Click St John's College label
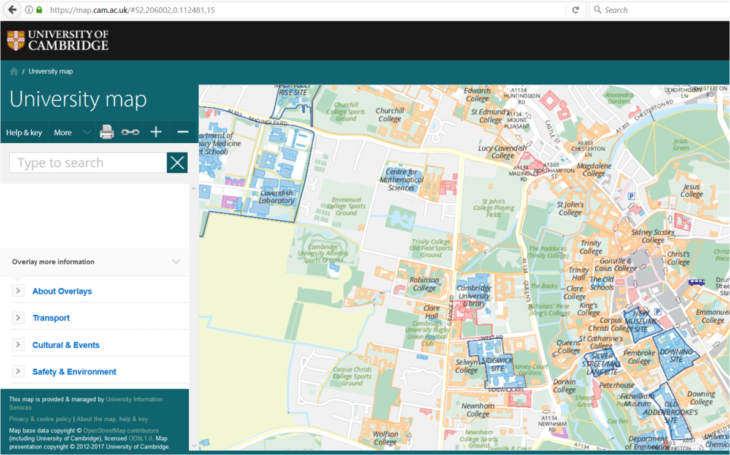 click(570, 208)
